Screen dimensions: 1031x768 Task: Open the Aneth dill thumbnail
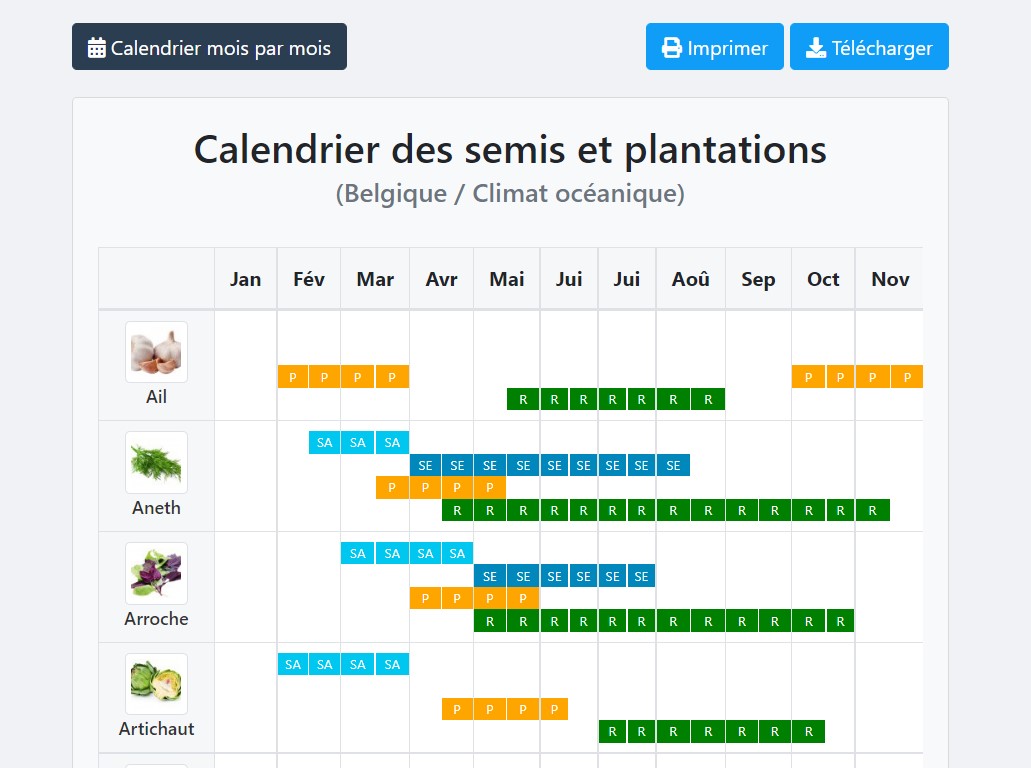pyautogui.click(x=156, y=462)
